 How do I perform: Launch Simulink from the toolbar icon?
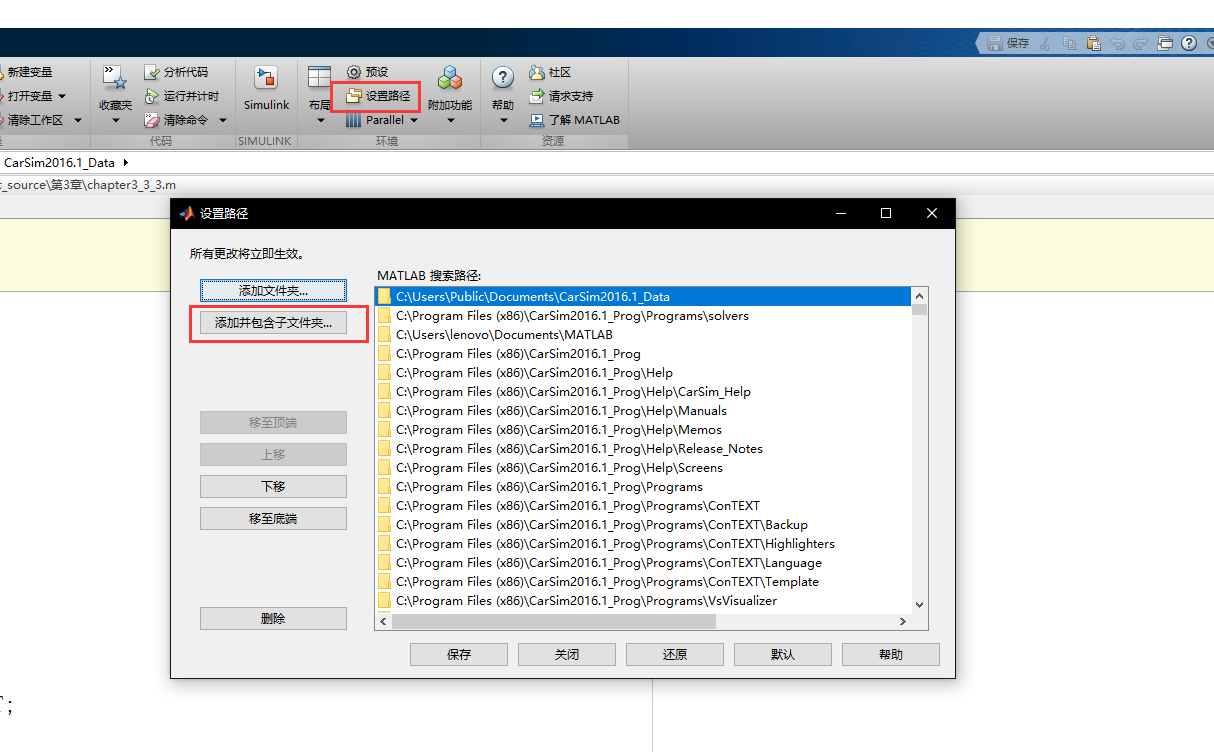pyautogui.click(x=266, y=79)
